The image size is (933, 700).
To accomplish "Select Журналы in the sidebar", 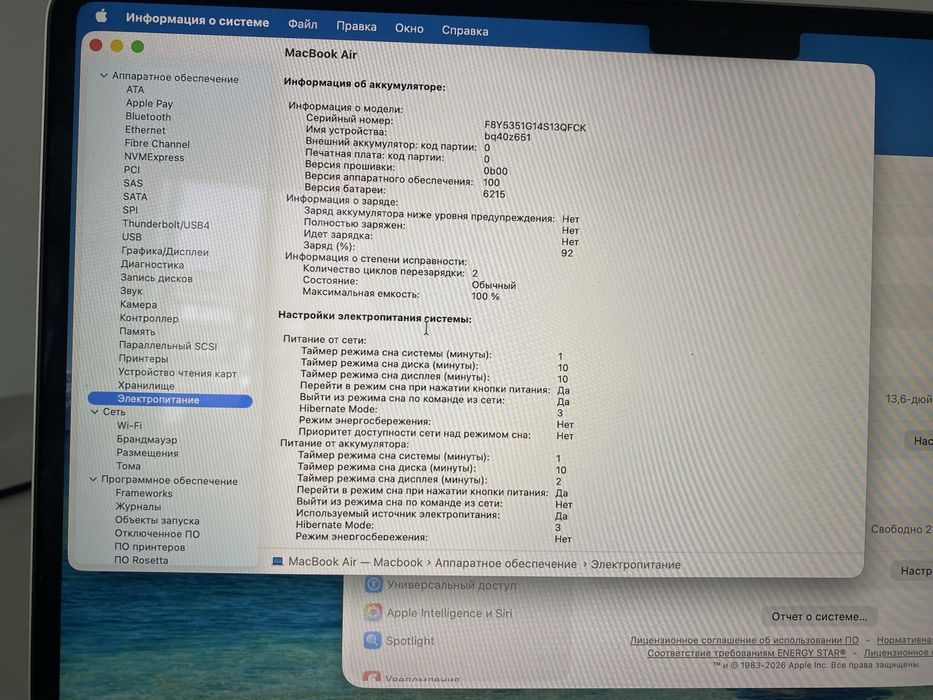I will (138, 507).
